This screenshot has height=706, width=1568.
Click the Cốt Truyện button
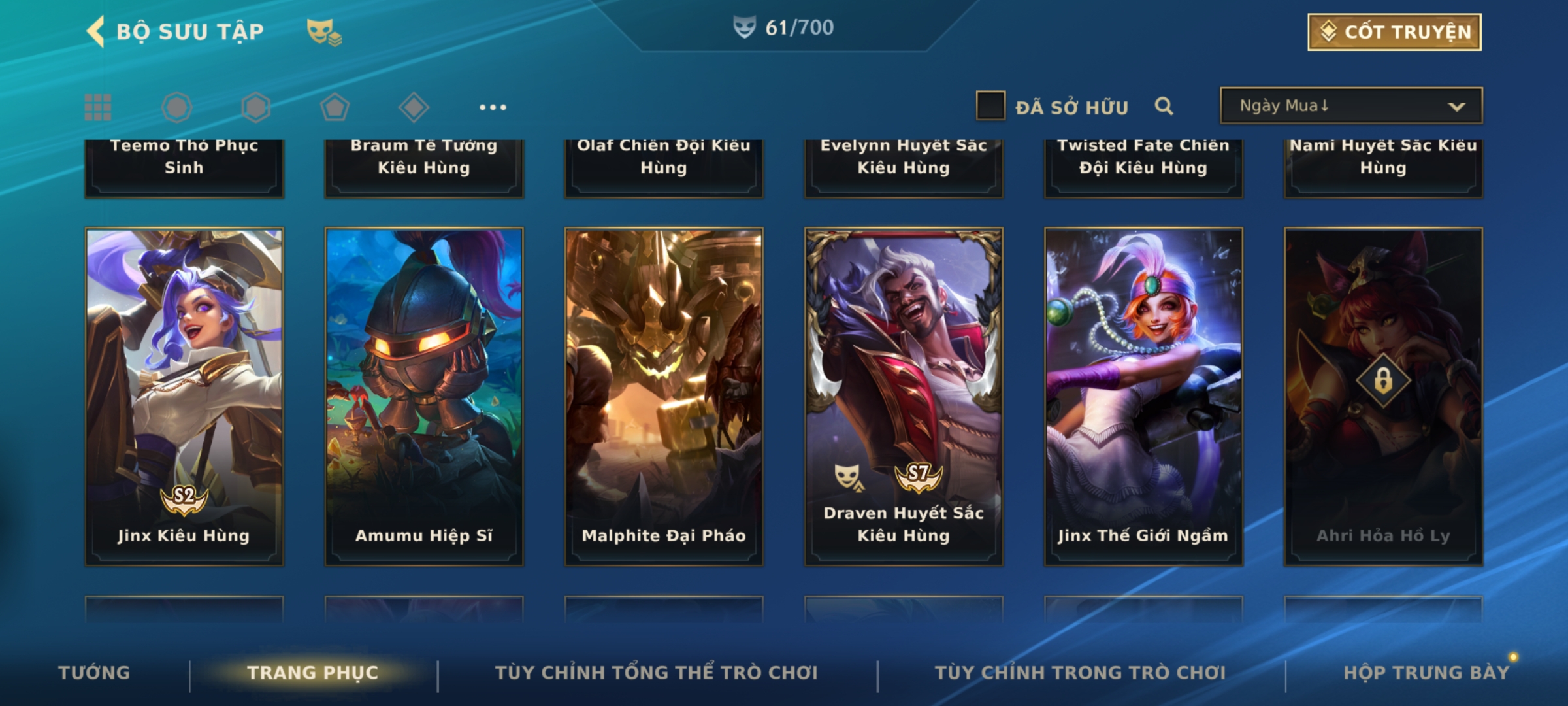(1394, 32)
